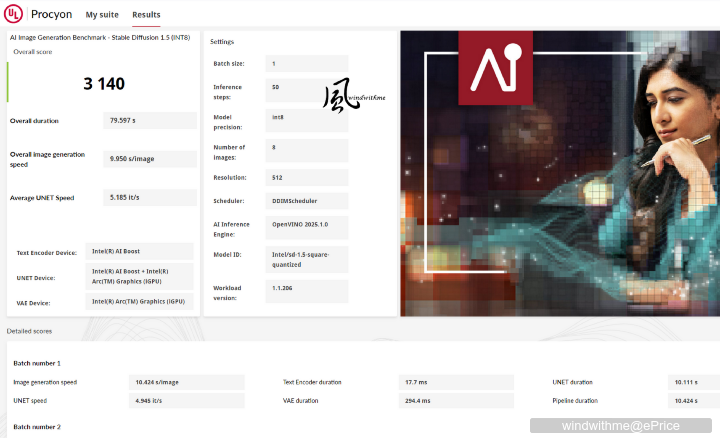Click the overall score 3 140
Viewport: 720px width, 438px height.
104,83
